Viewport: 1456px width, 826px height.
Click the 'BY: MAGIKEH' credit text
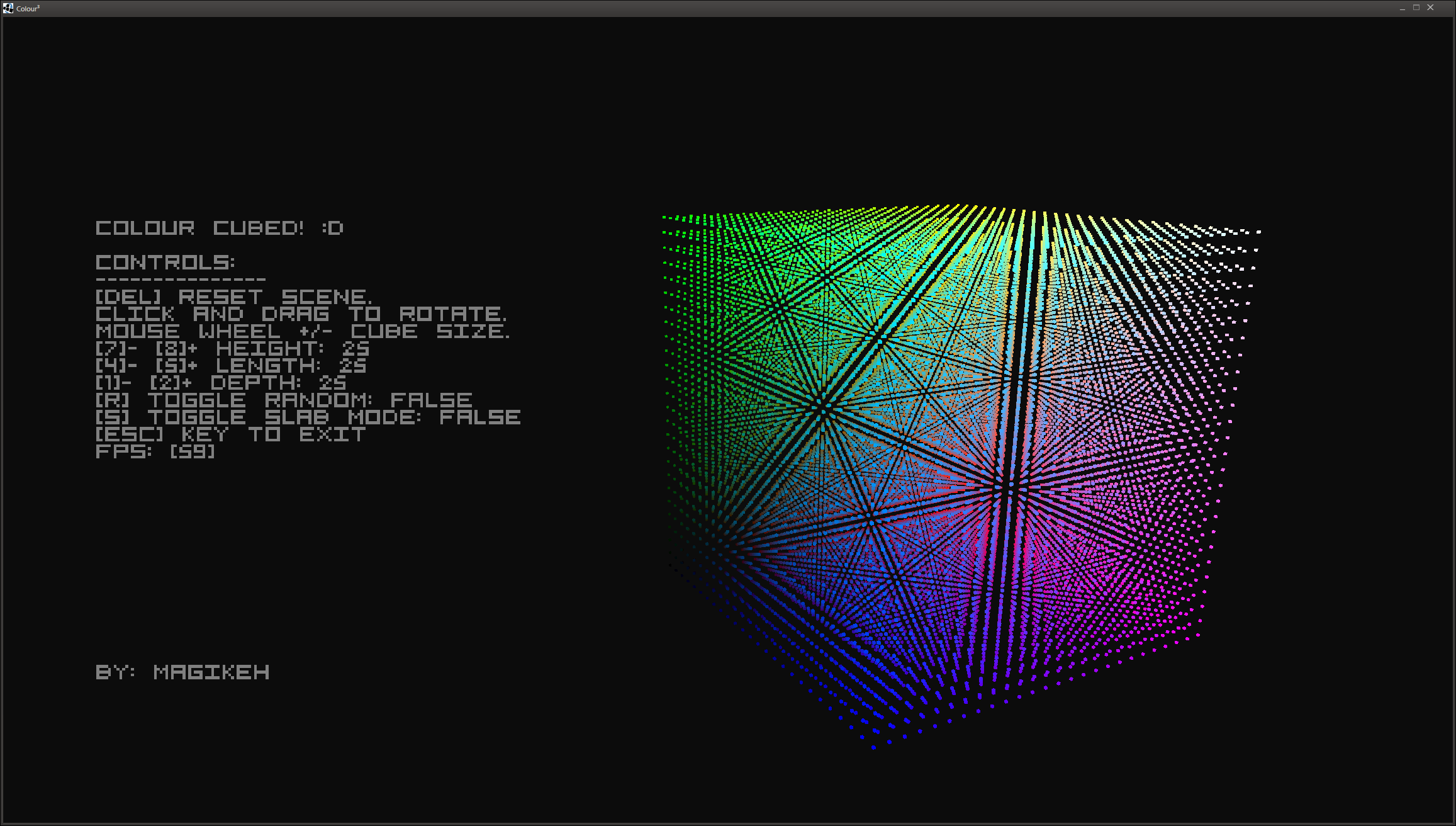(x=182, y=672)
